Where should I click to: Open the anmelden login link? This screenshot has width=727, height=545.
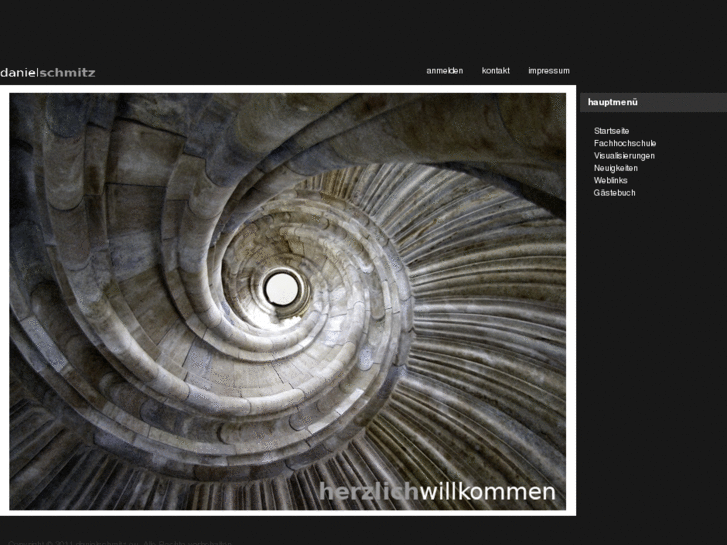tap(445, 71)
